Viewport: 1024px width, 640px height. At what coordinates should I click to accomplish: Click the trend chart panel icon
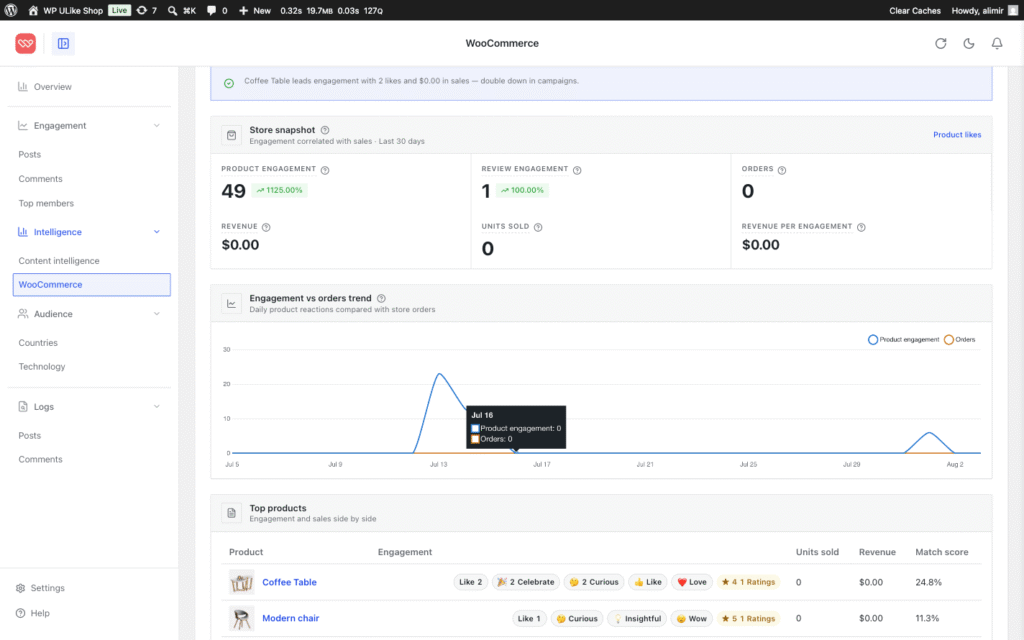click(231, 304)
